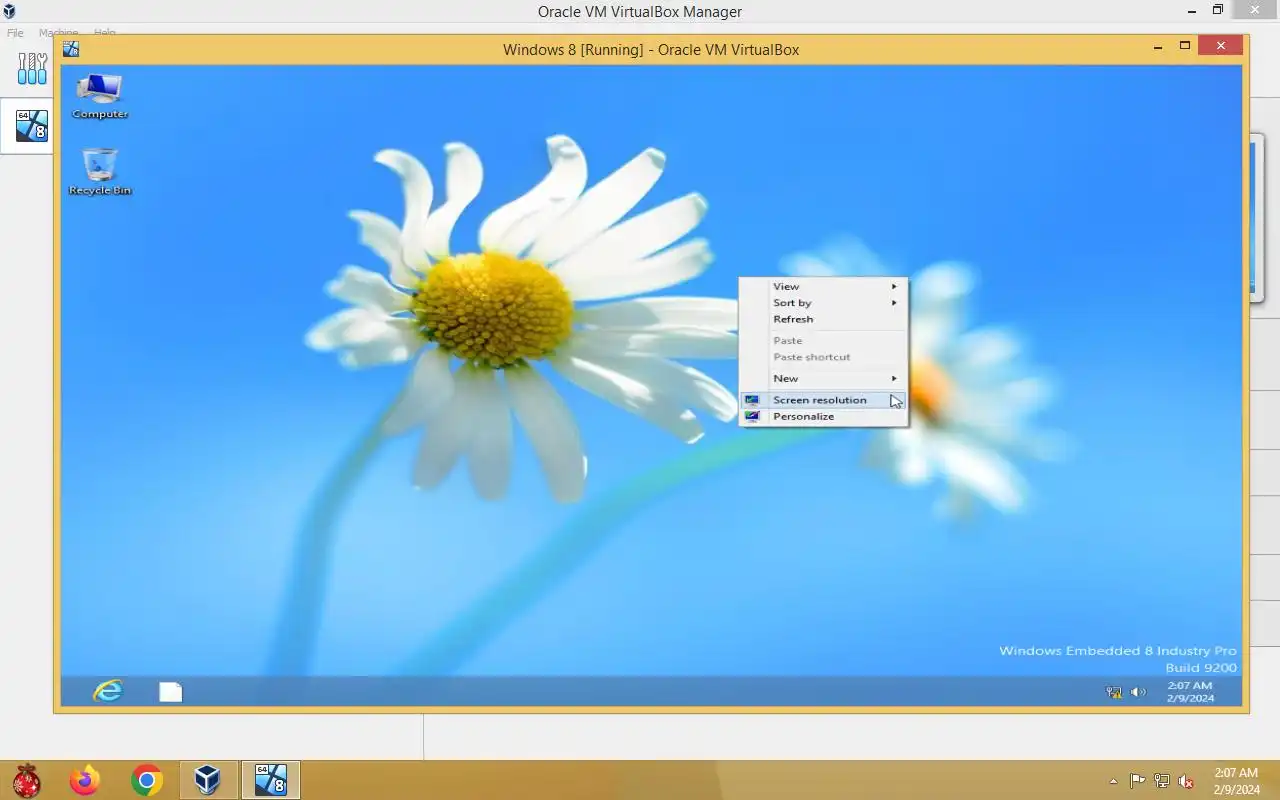The width and height of the screenshot is (1280, 800).
Task: Switch to VirtualBox Manager on host taskbar
Action: (208, 780)
